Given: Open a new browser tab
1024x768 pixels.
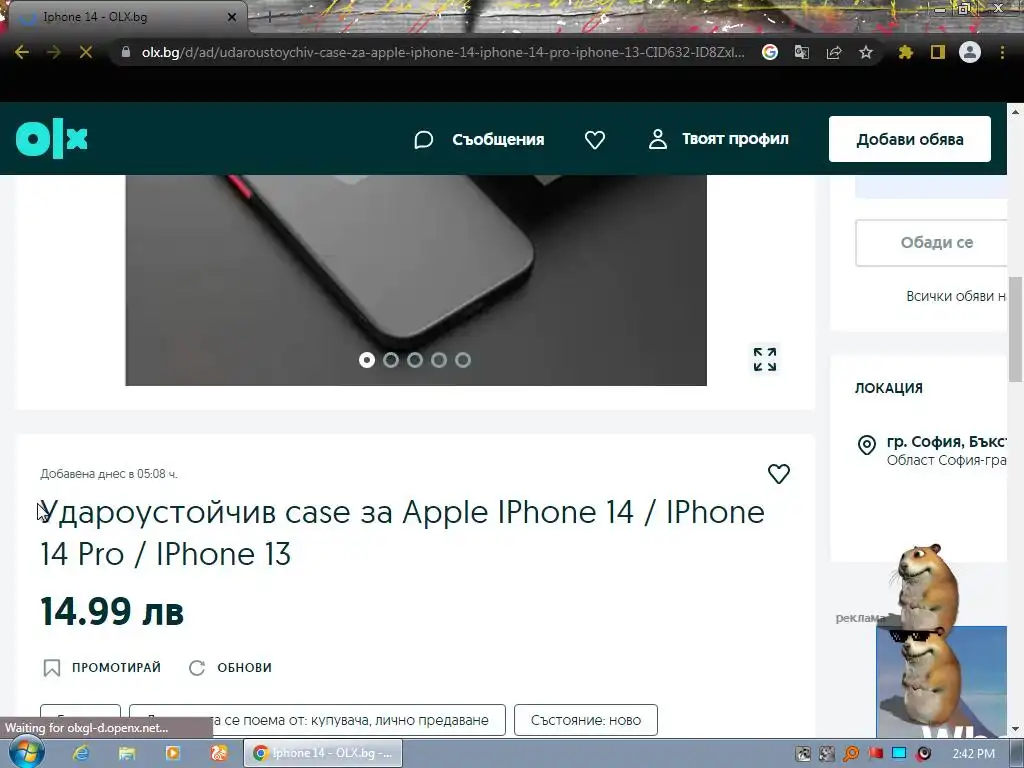Looking at the screenshot, I should point(269,18).
